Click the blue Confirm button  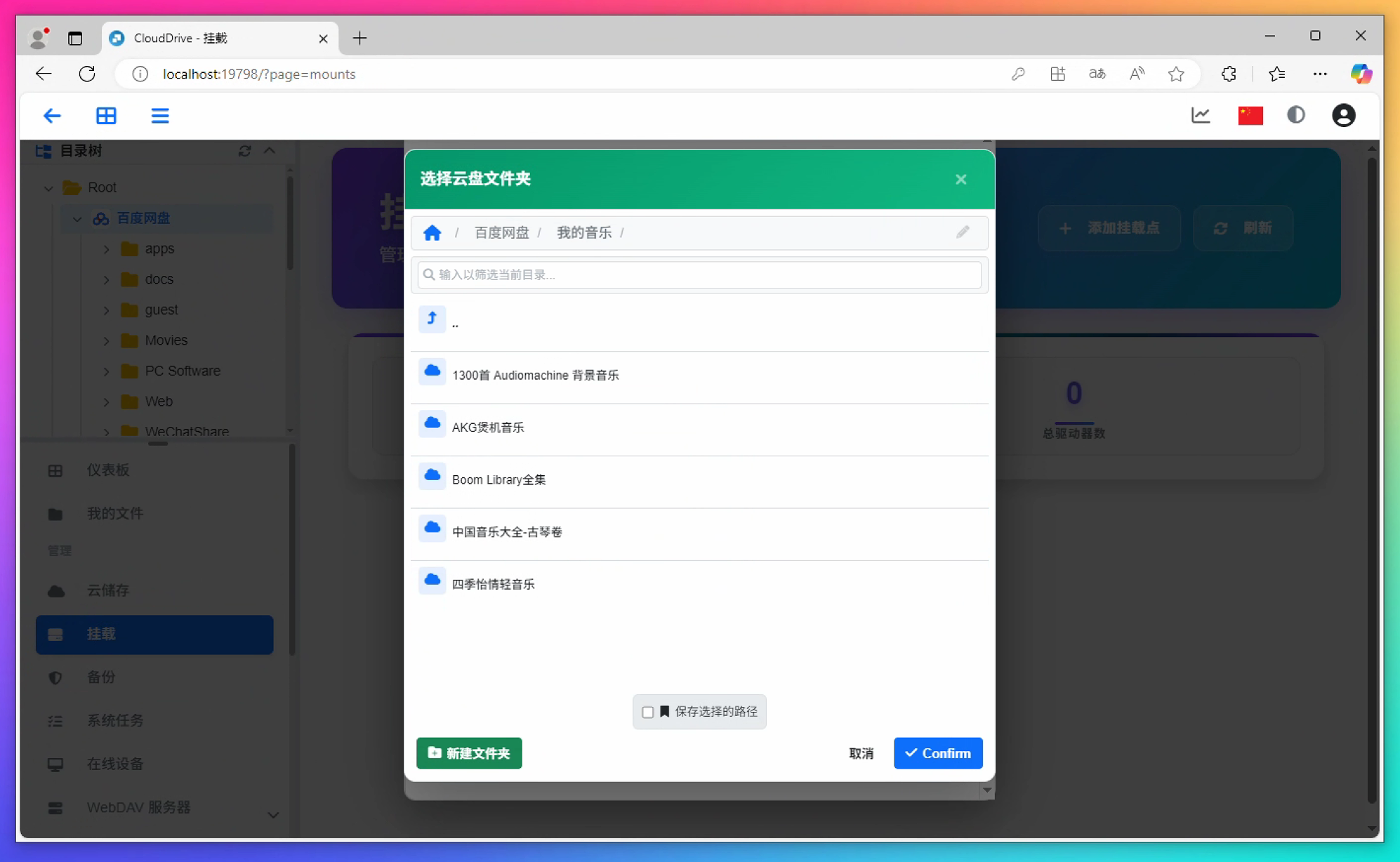click(x=937, y=753)
